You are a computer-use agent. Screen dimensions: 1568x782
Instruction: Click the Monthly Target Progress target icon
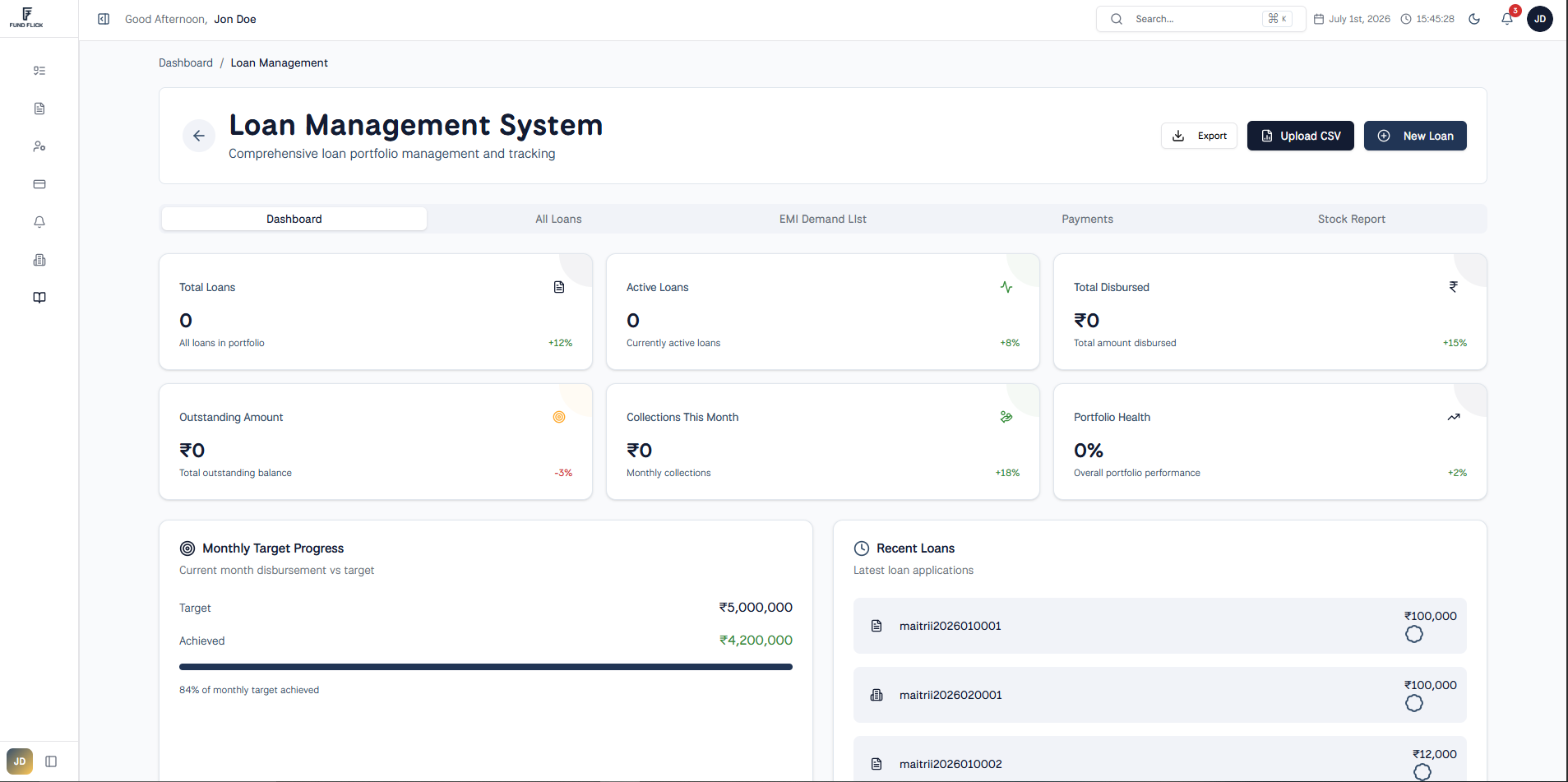[x=187, y=548]
